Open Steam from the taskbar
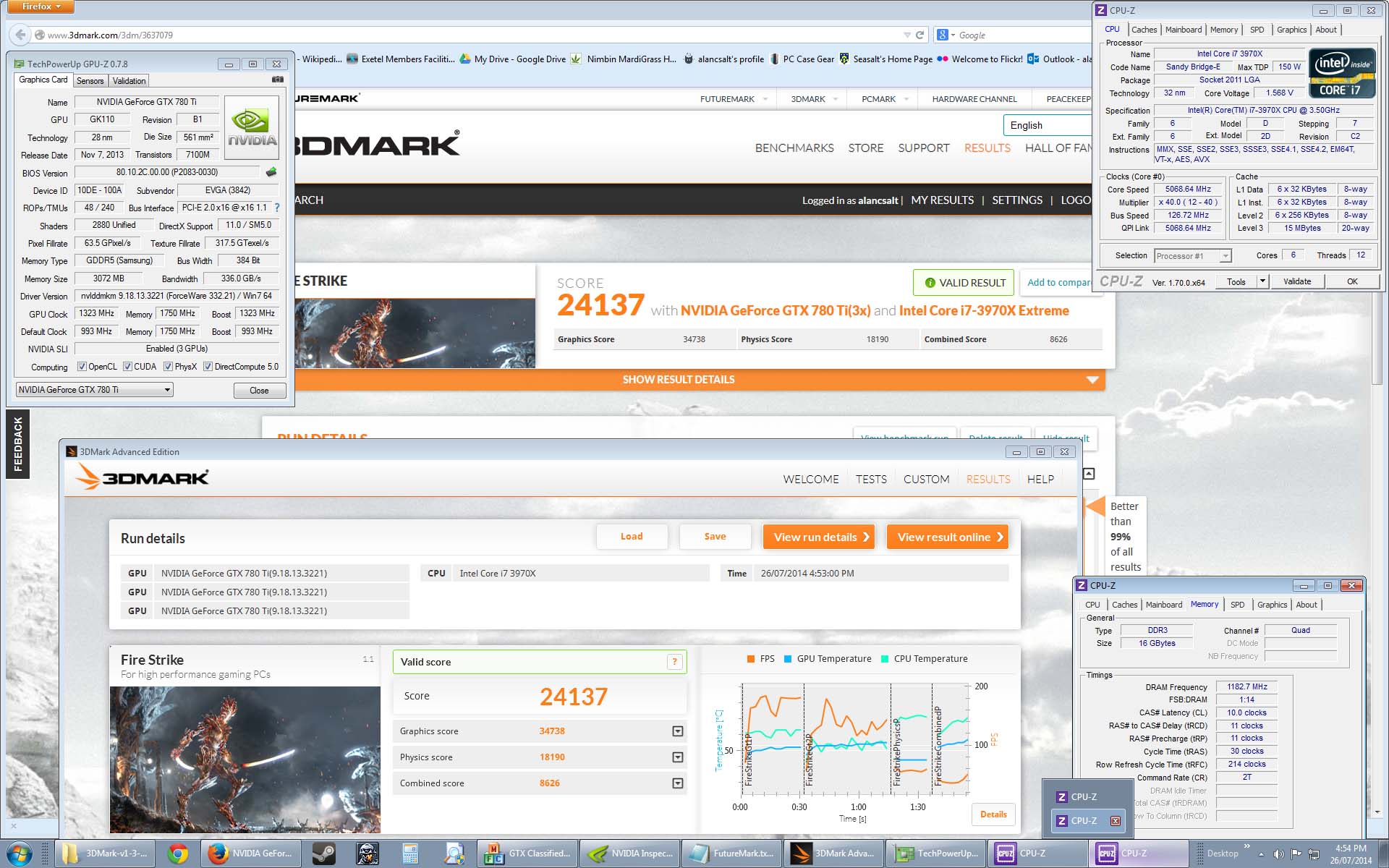The image size is (1389, 868). [x=323, y=854]
